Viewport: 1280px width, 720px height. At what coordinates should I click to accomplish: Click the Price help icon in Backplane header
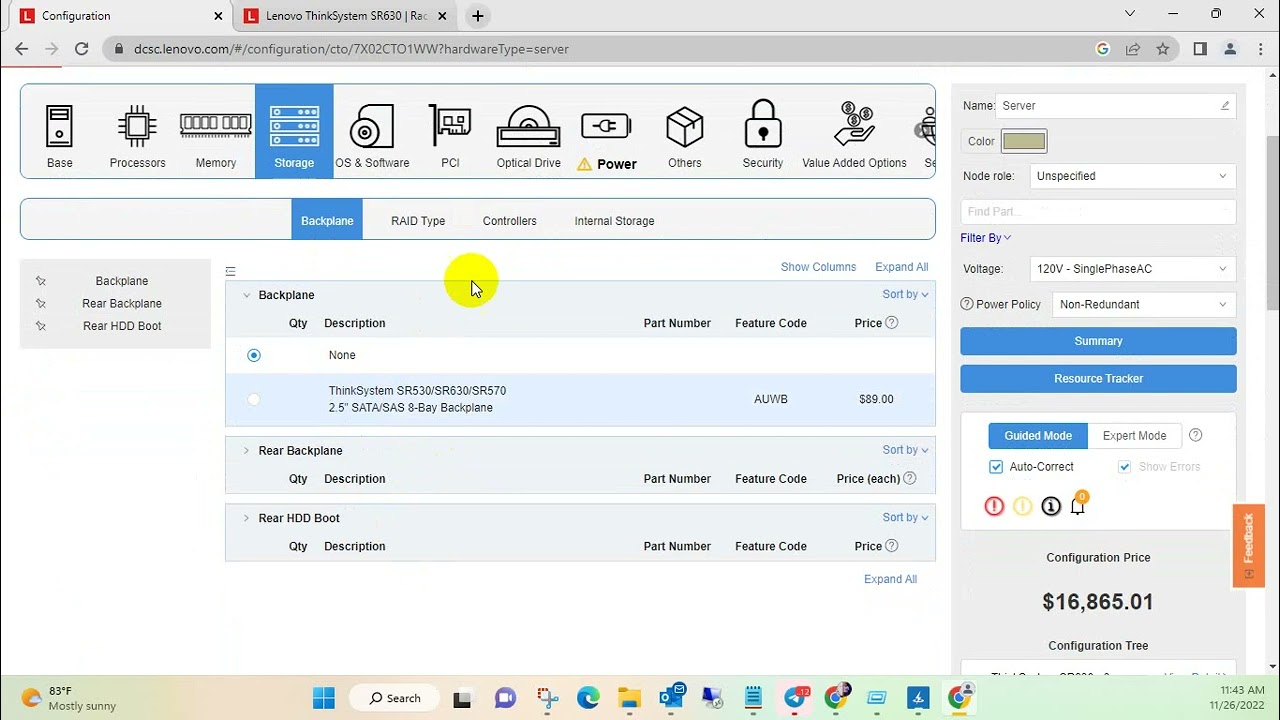pyautogui.click(x=892, y=322)
